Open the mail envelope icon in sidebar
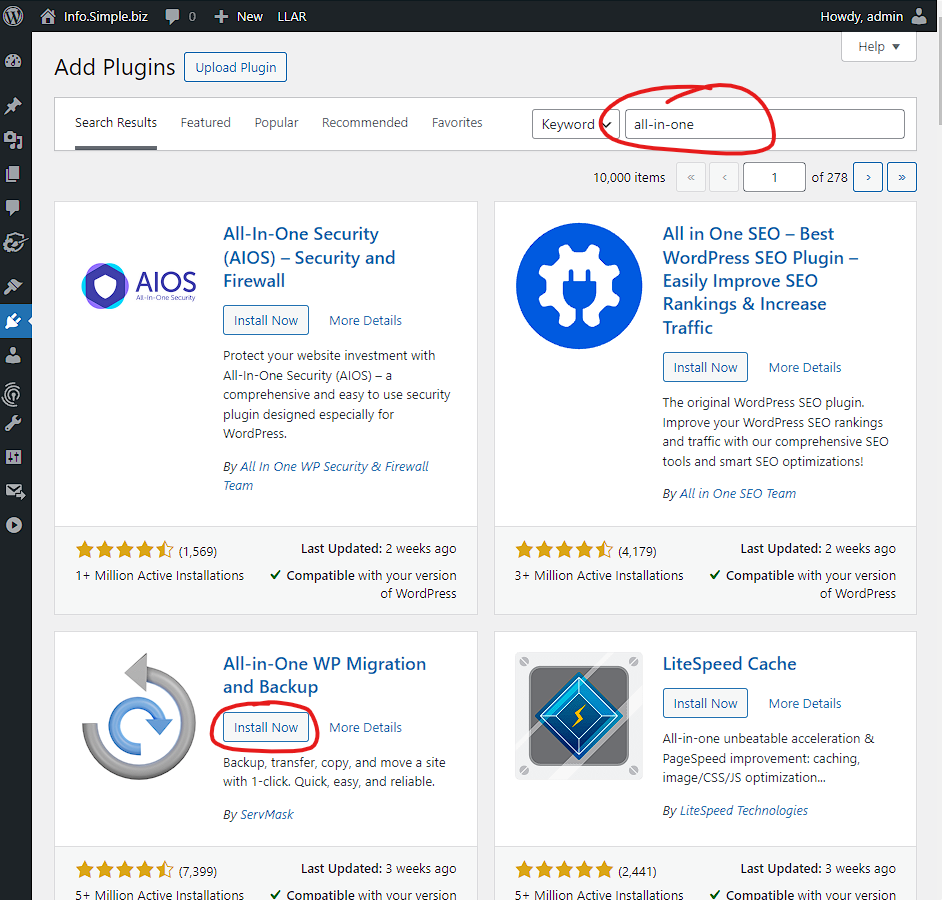The image size is (942, 900). [14, 491]
